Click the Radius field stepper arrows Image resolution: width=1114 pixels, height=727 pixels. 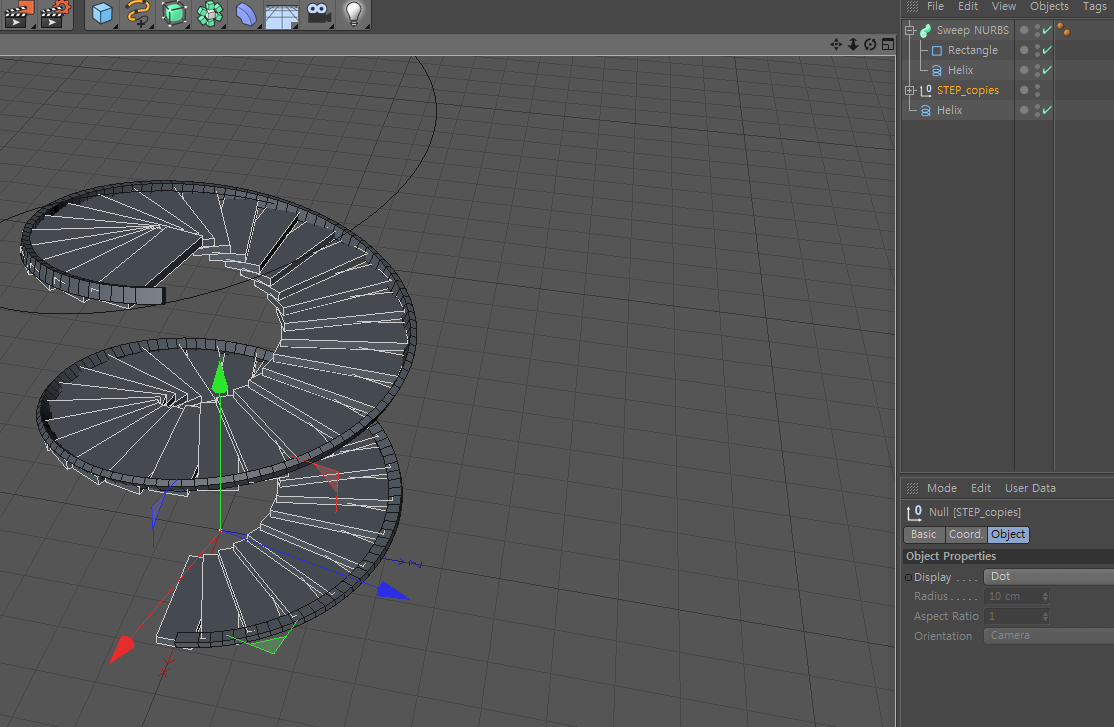coord(1045,596)
